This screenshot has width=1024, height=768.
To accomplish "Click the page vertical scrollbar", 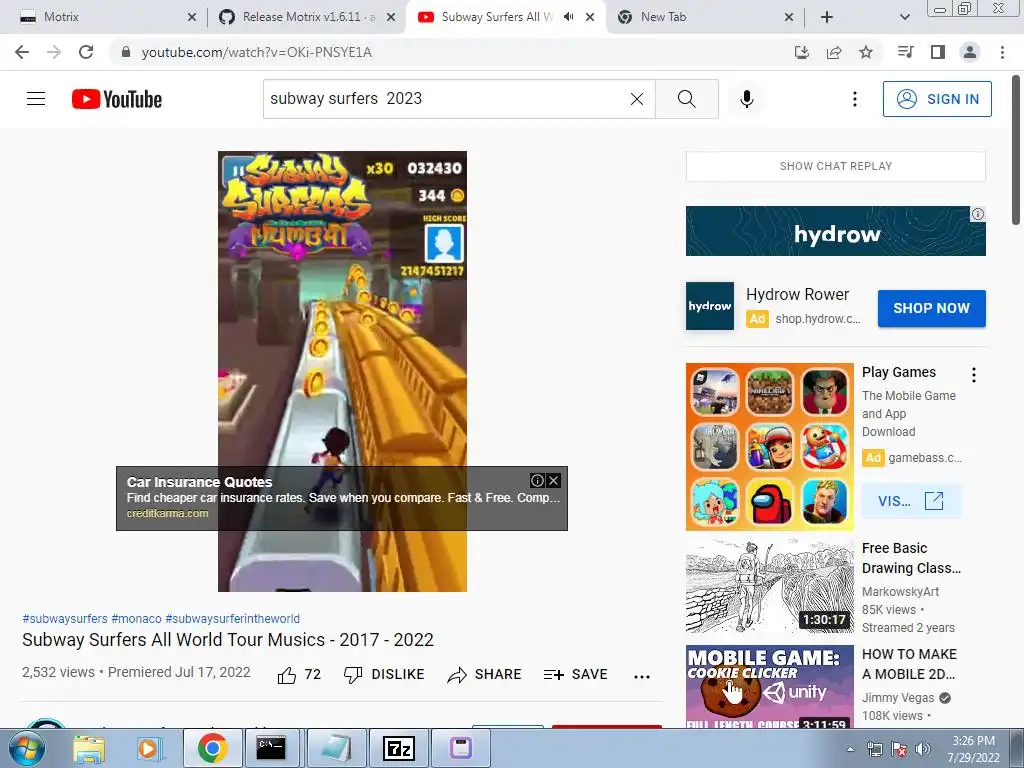I will [1017, 150].
